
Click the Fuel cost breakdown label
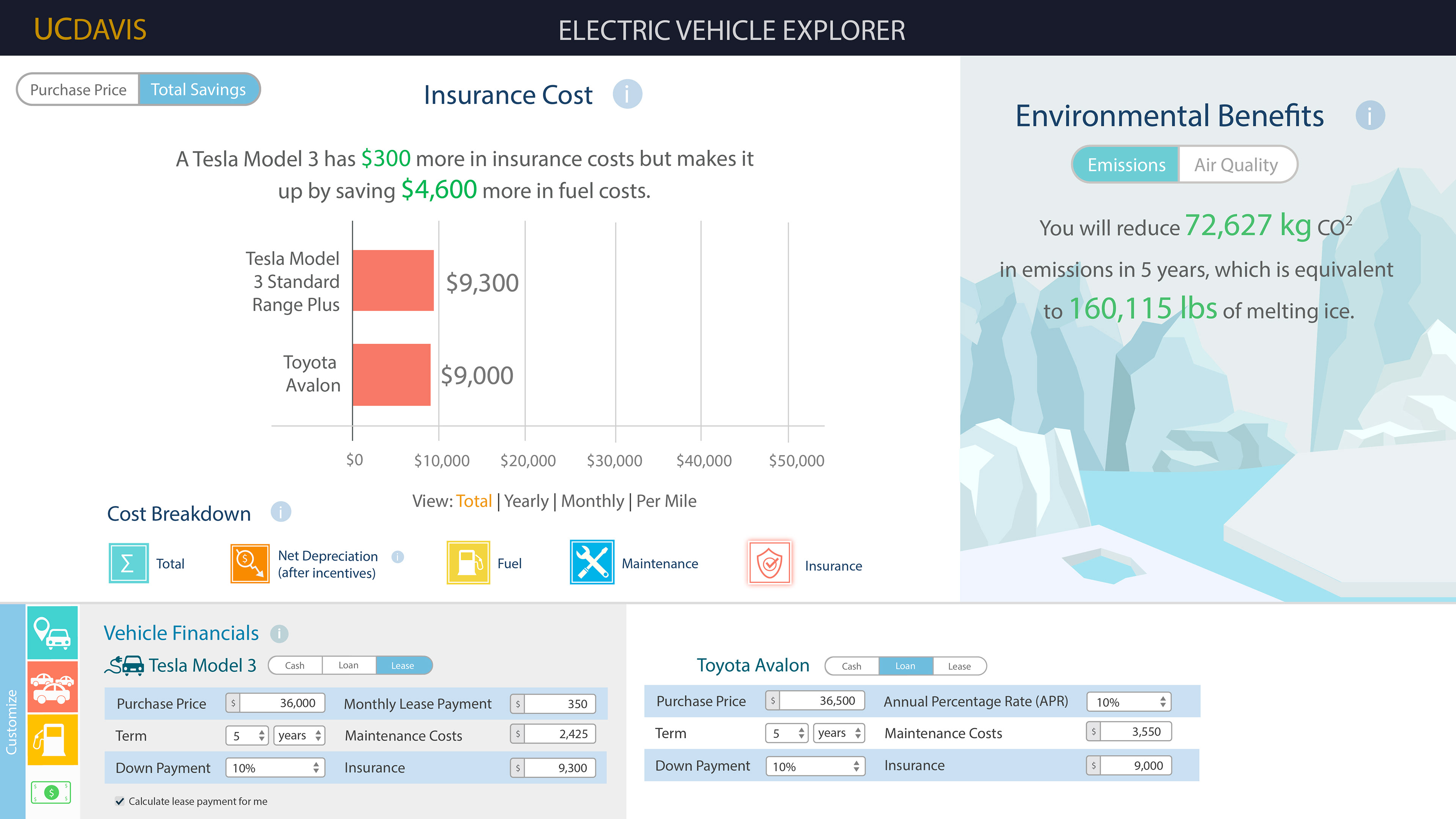[x=509, y=563]
